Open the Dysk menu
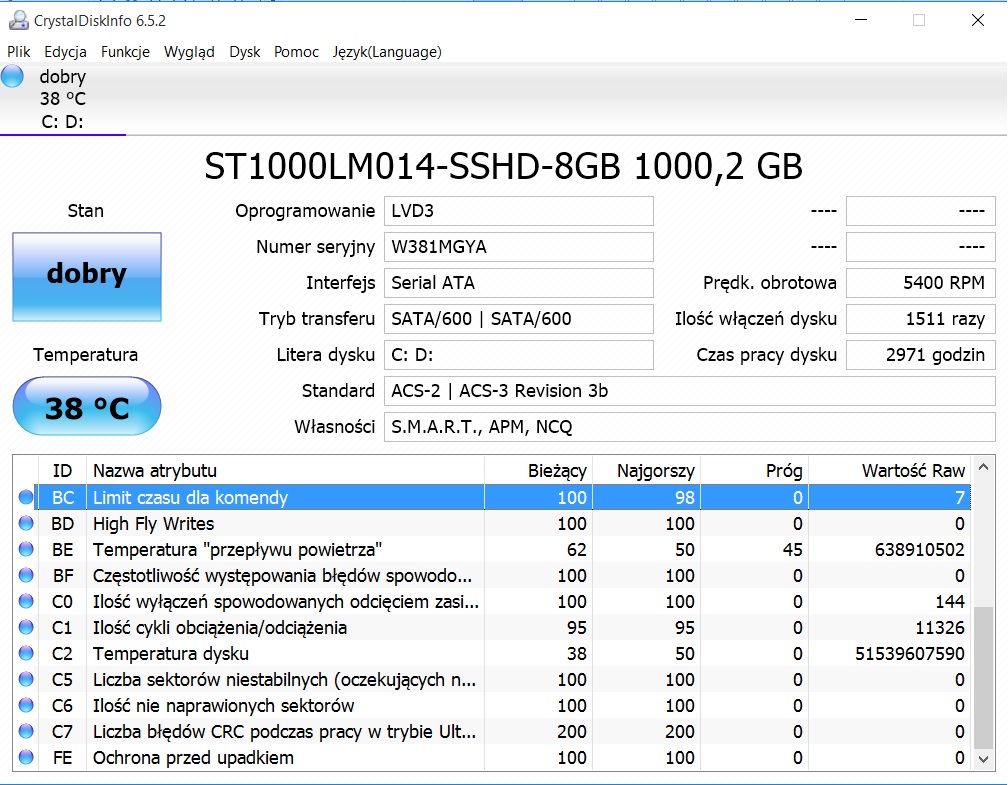 [x=244, y=51]
